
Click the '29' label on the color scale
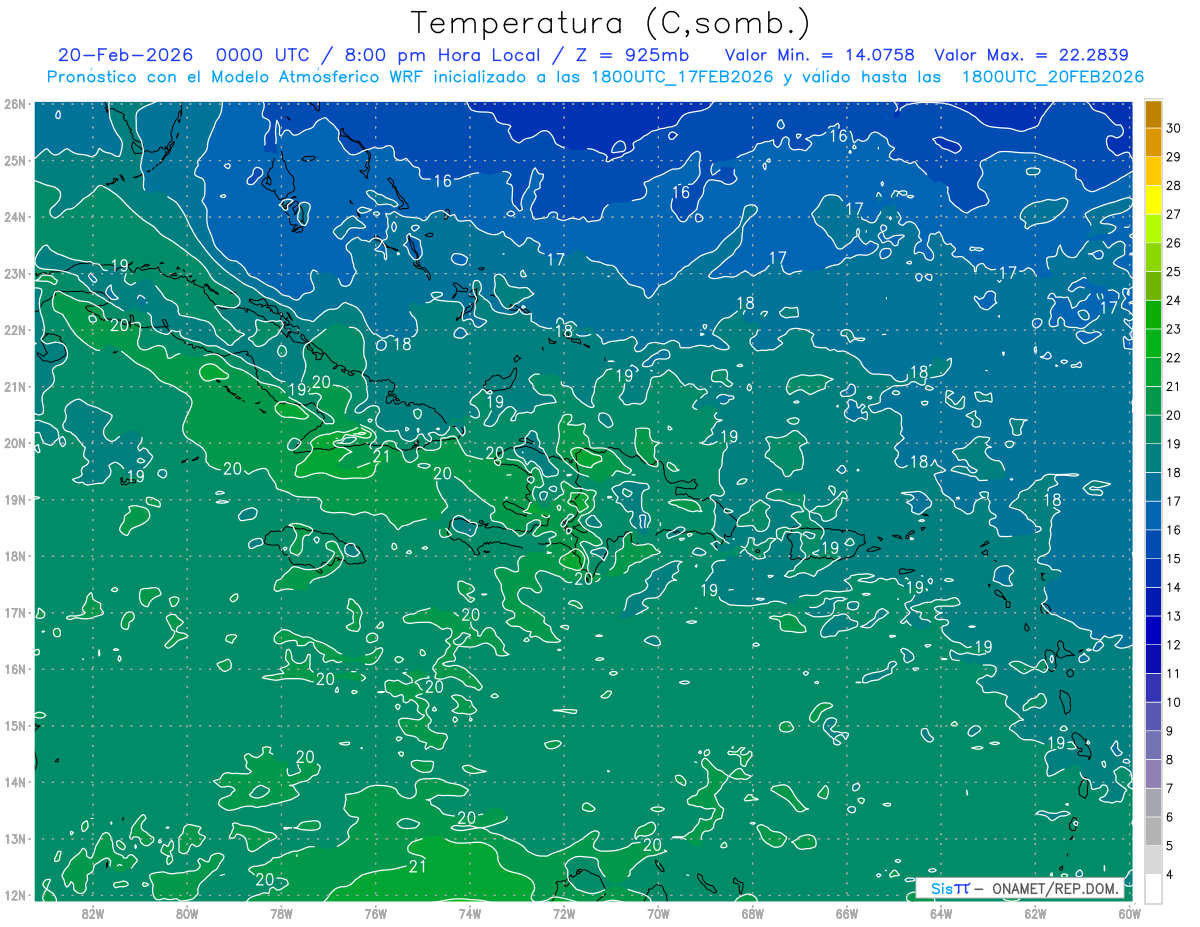click(x=1174, y=158)
